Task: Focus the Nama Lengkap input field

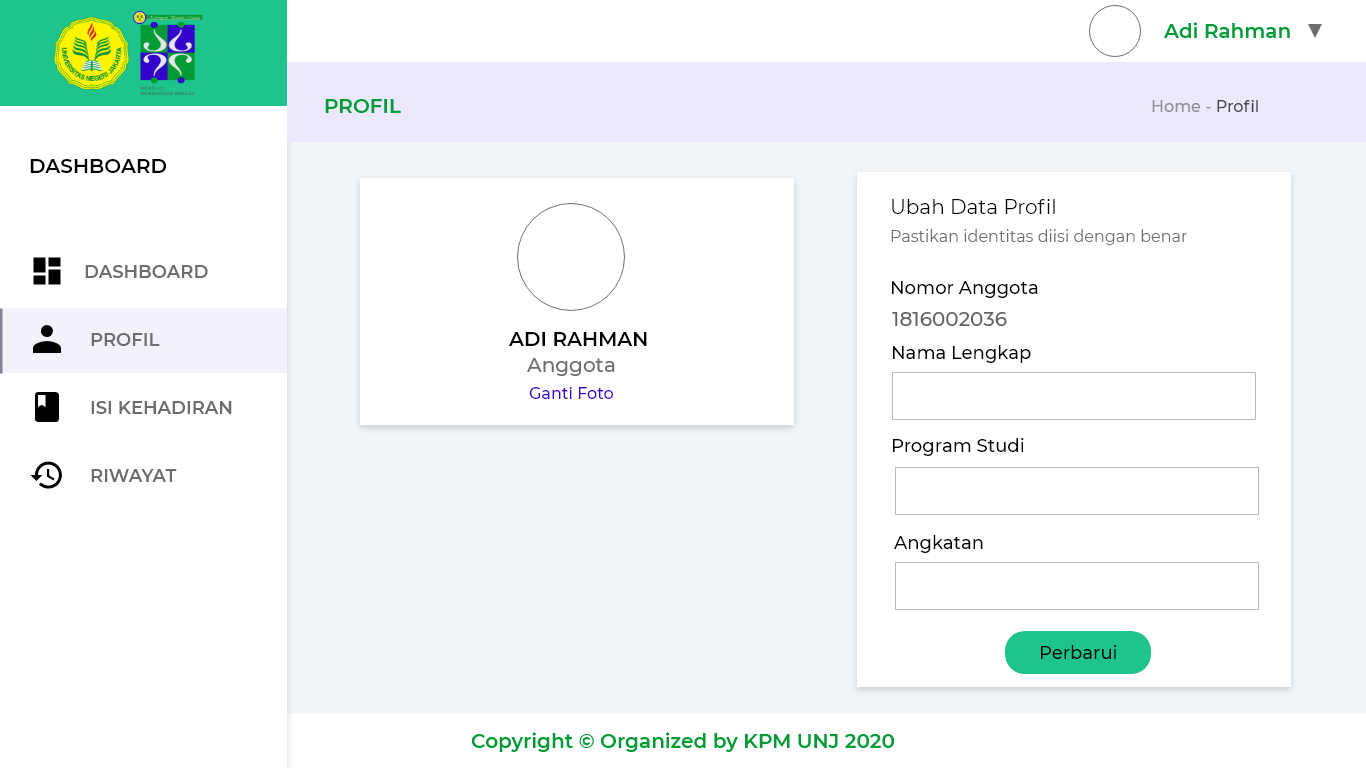Action: coord(1073,396)
